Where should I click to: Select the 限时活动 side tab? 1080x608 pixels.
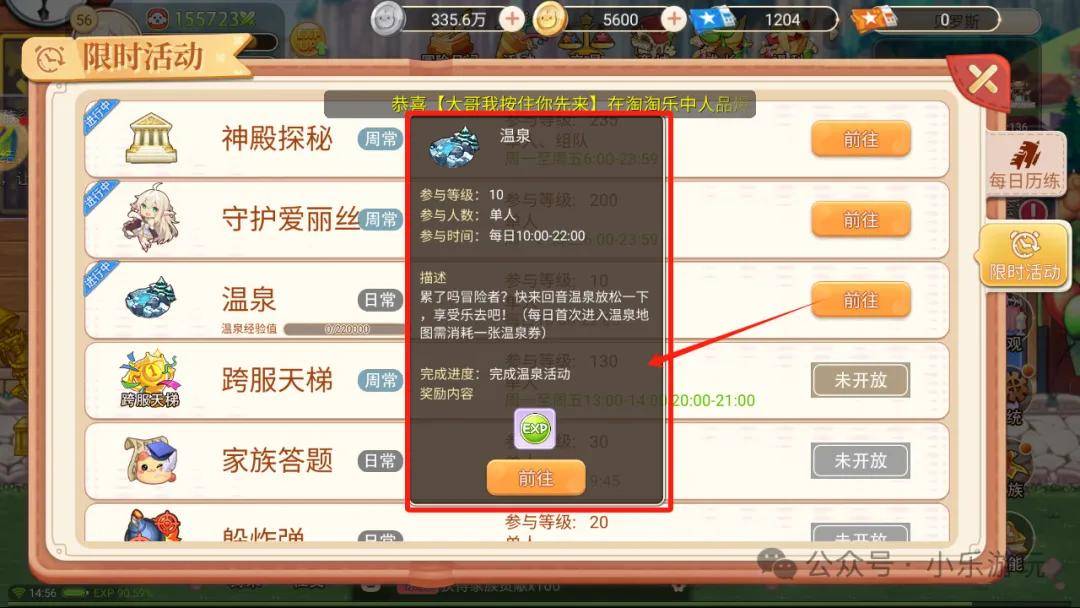1024,256
